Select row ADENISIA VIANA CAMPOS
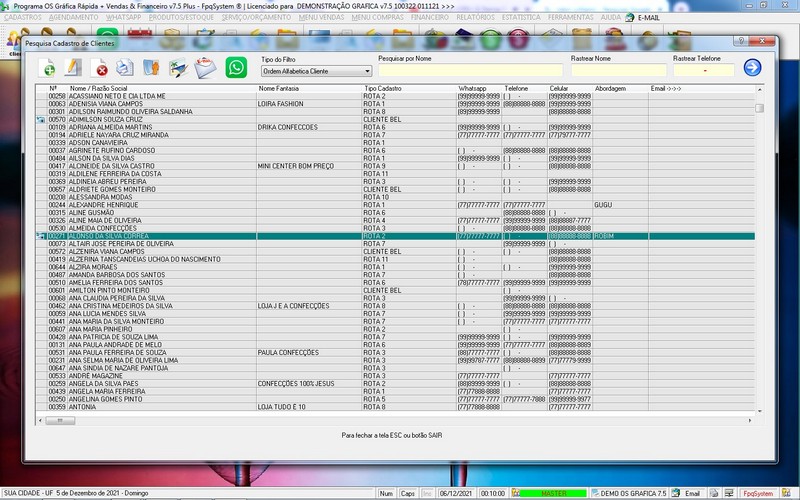Screen dimensions: 800x500 click(x=395, y=104)
